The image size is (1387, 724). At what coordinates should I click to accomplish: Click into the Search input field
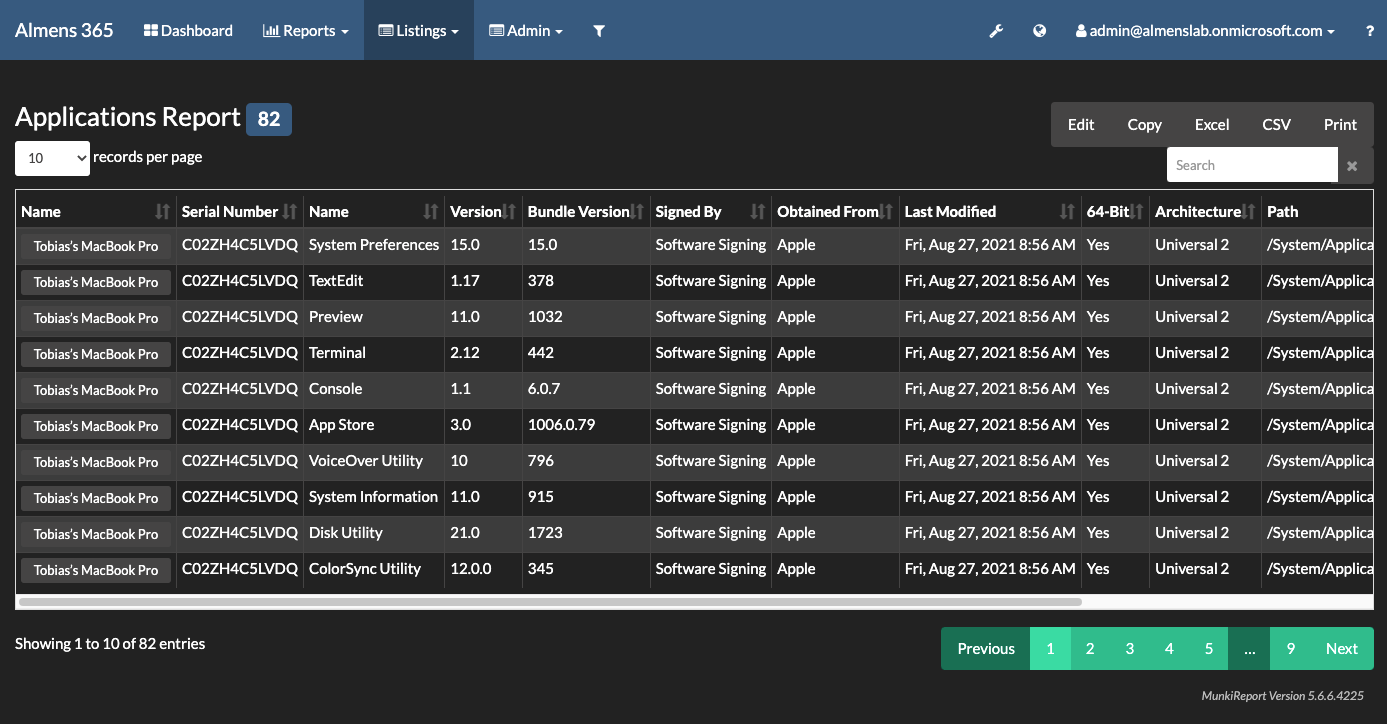(1252, 166)
